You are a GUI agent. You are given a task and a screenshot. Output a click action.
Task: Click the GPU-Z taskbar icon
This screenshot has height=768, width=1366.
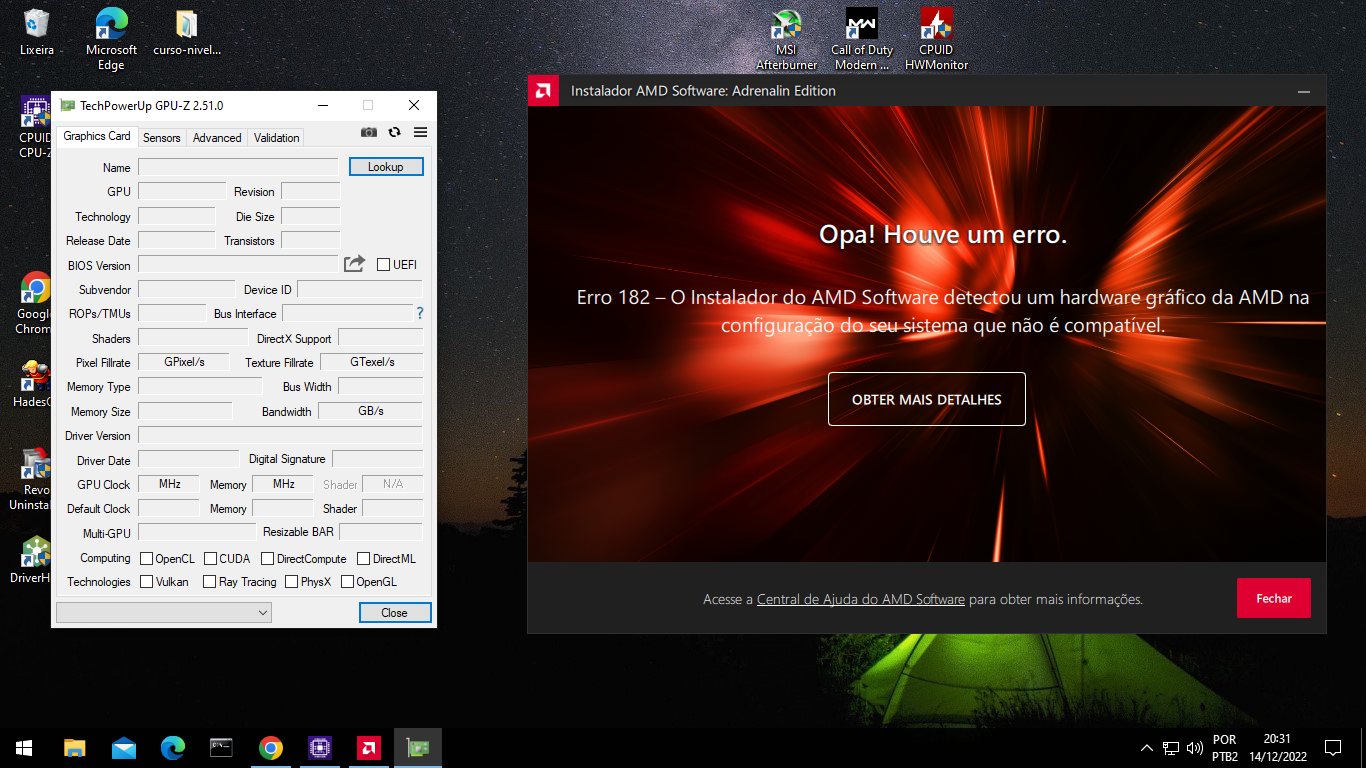417,747
